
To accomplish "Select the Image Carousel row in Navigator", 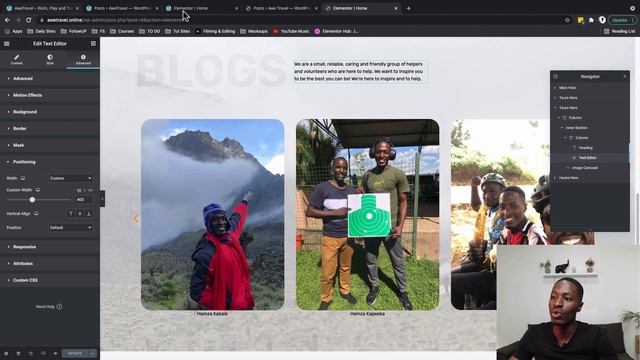I will (590, 168).
